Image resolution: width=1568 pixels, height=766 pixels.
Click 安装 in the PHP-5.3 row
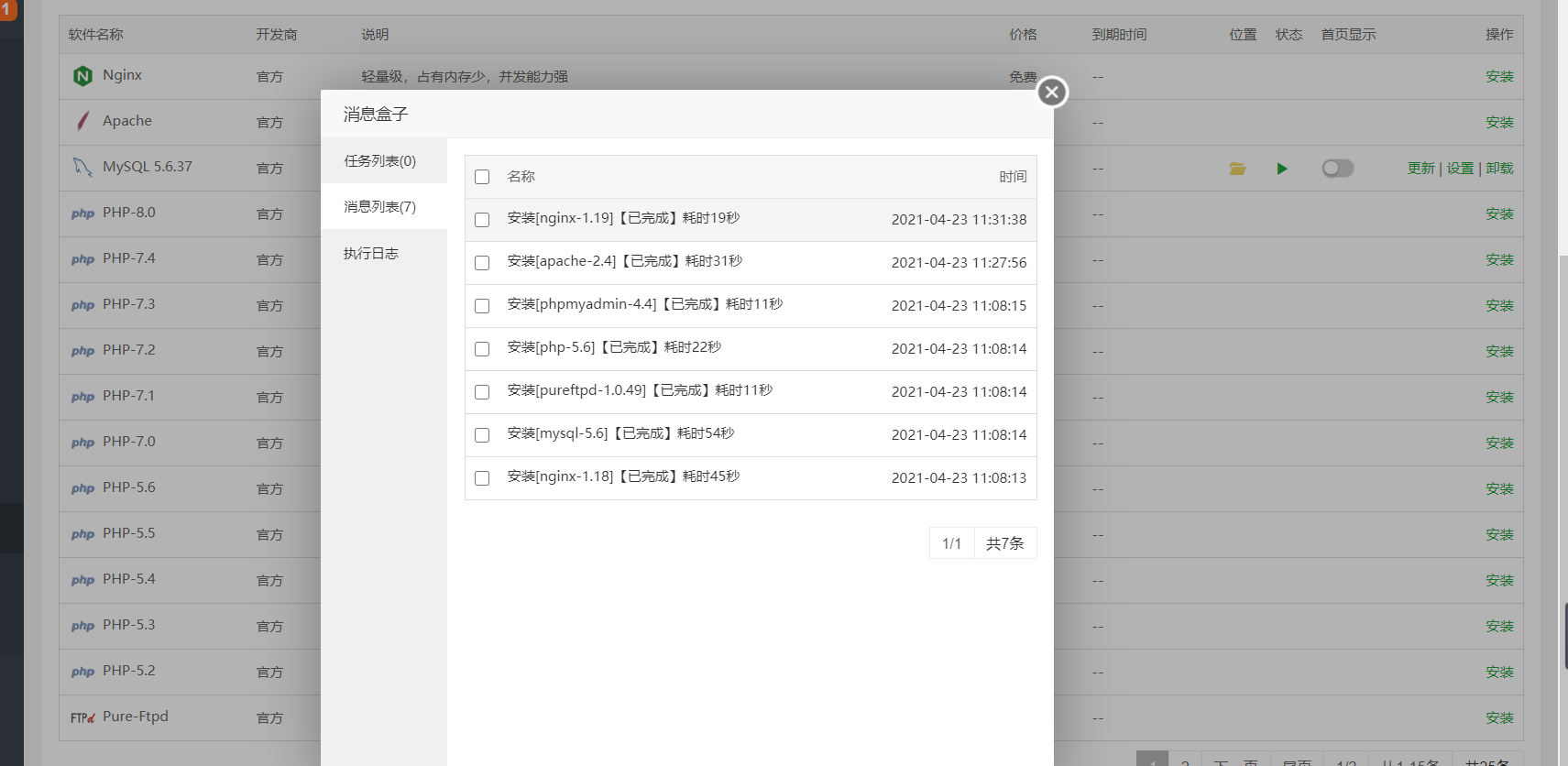1499,627
